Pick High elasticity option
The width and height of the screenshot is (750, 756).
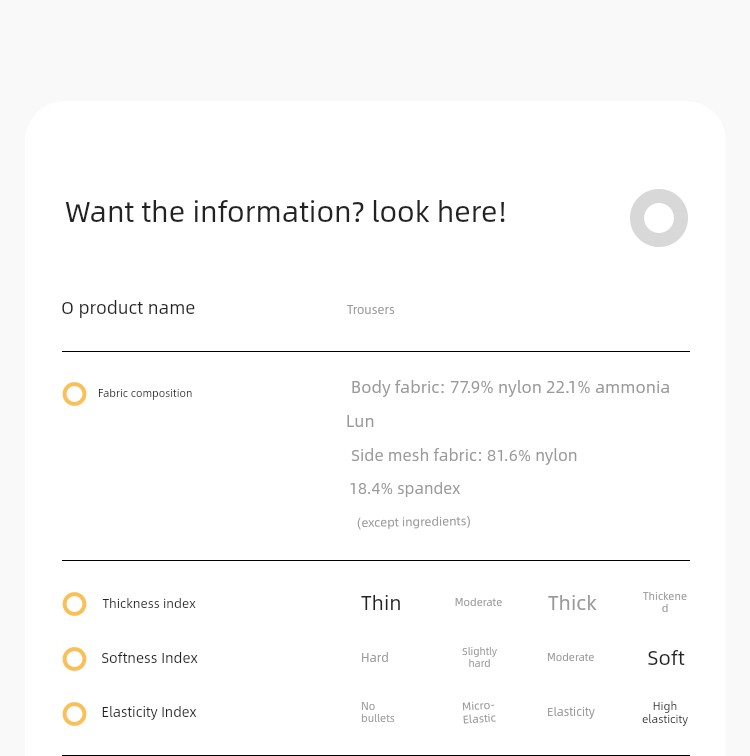(x=665, y=713)
